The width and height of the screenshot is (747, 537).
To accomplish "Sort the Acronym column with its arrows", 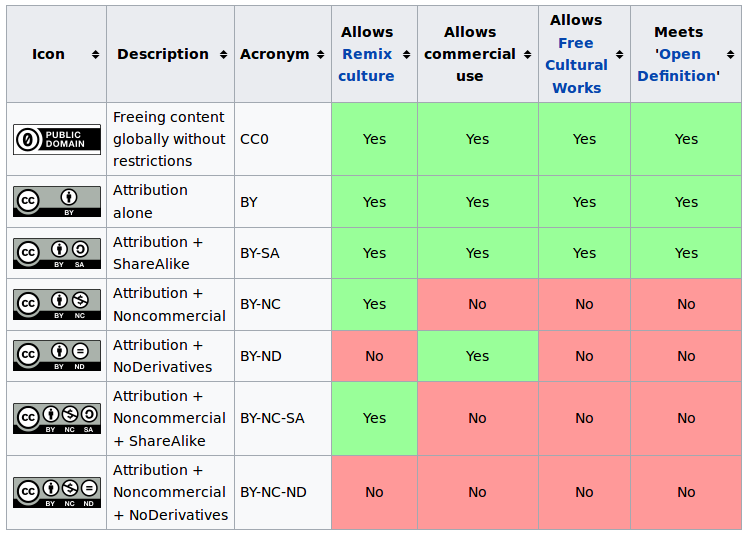I will 320,54.
